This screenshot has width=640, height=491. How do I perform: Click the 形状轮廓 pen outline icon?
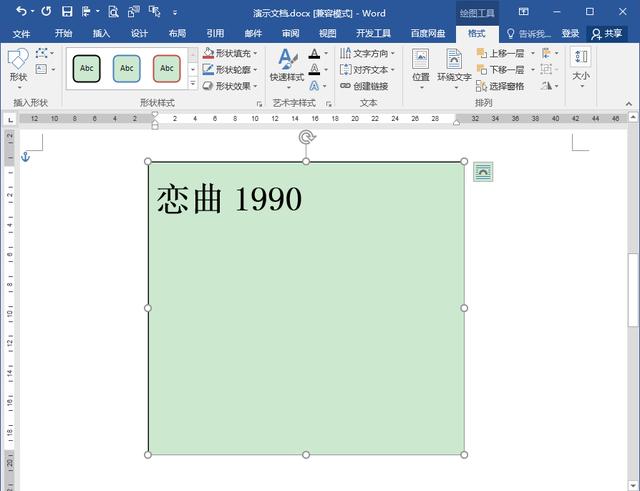(208, 69)
